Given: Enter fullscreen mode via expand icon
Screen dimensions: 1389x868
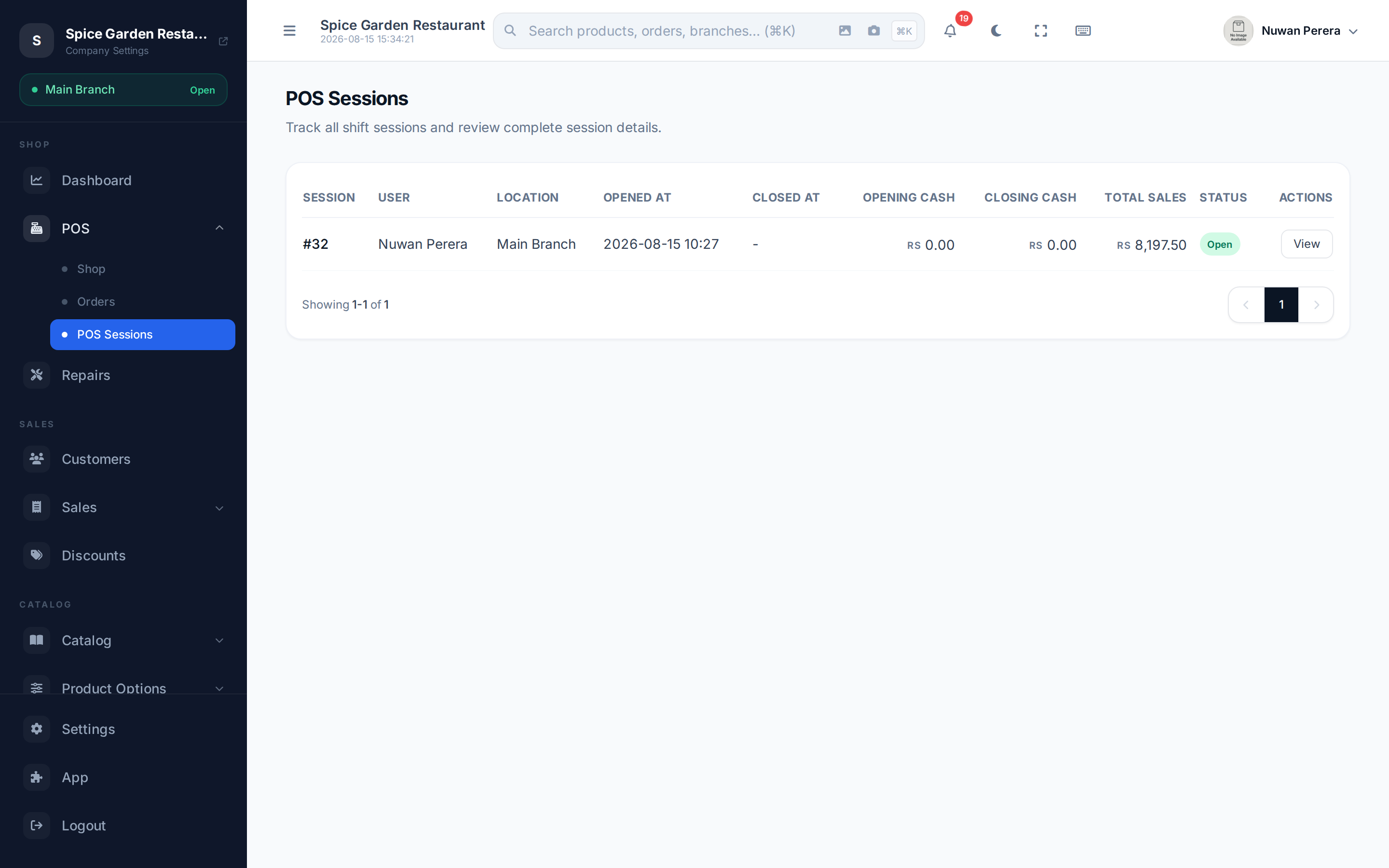Looking at the screenshot, I should [x=1041, y=30].
